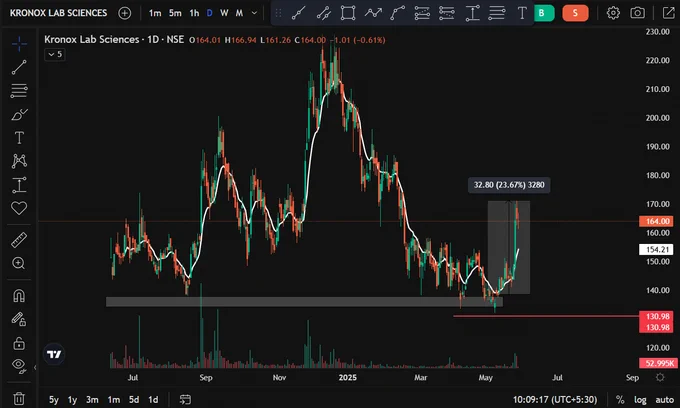Screen dimensions: 680x408
Task: Pick the parallel channel icon in floating toolbar
Action: [324, 13]
